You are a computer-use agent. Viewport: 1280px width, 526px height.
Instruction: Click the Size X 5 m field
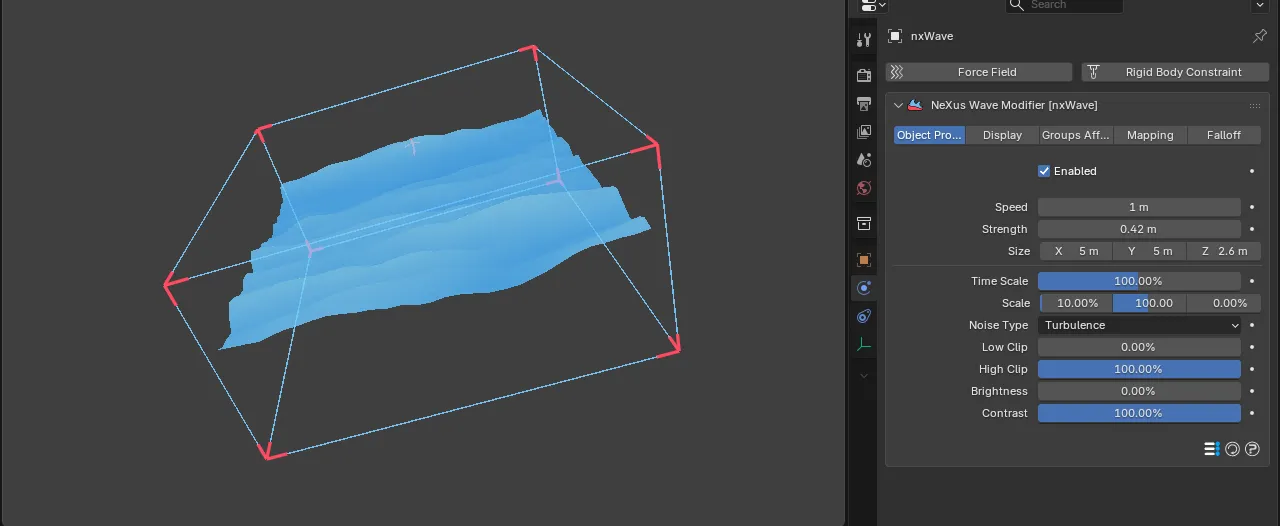[1075, 251]
